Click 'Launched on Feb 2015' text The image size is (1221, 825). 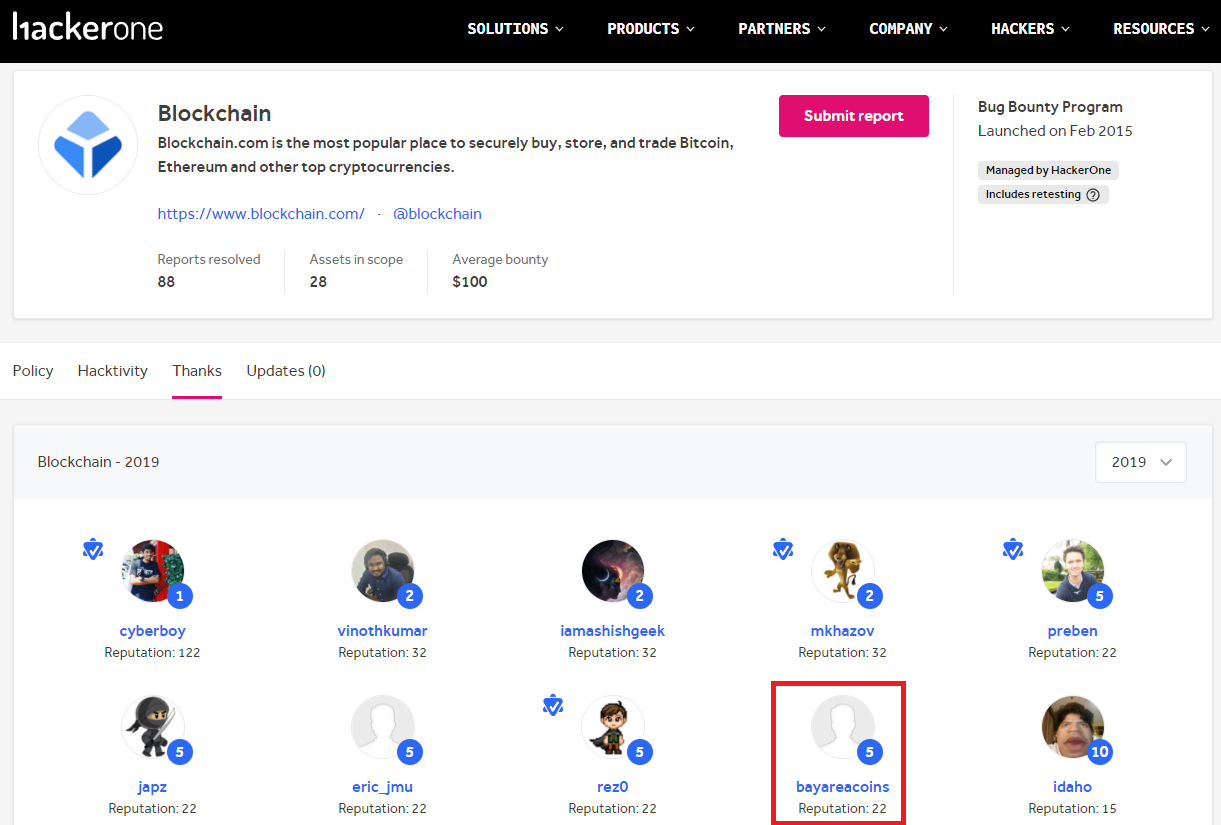pyautogui.click(x=1055, y=131)
